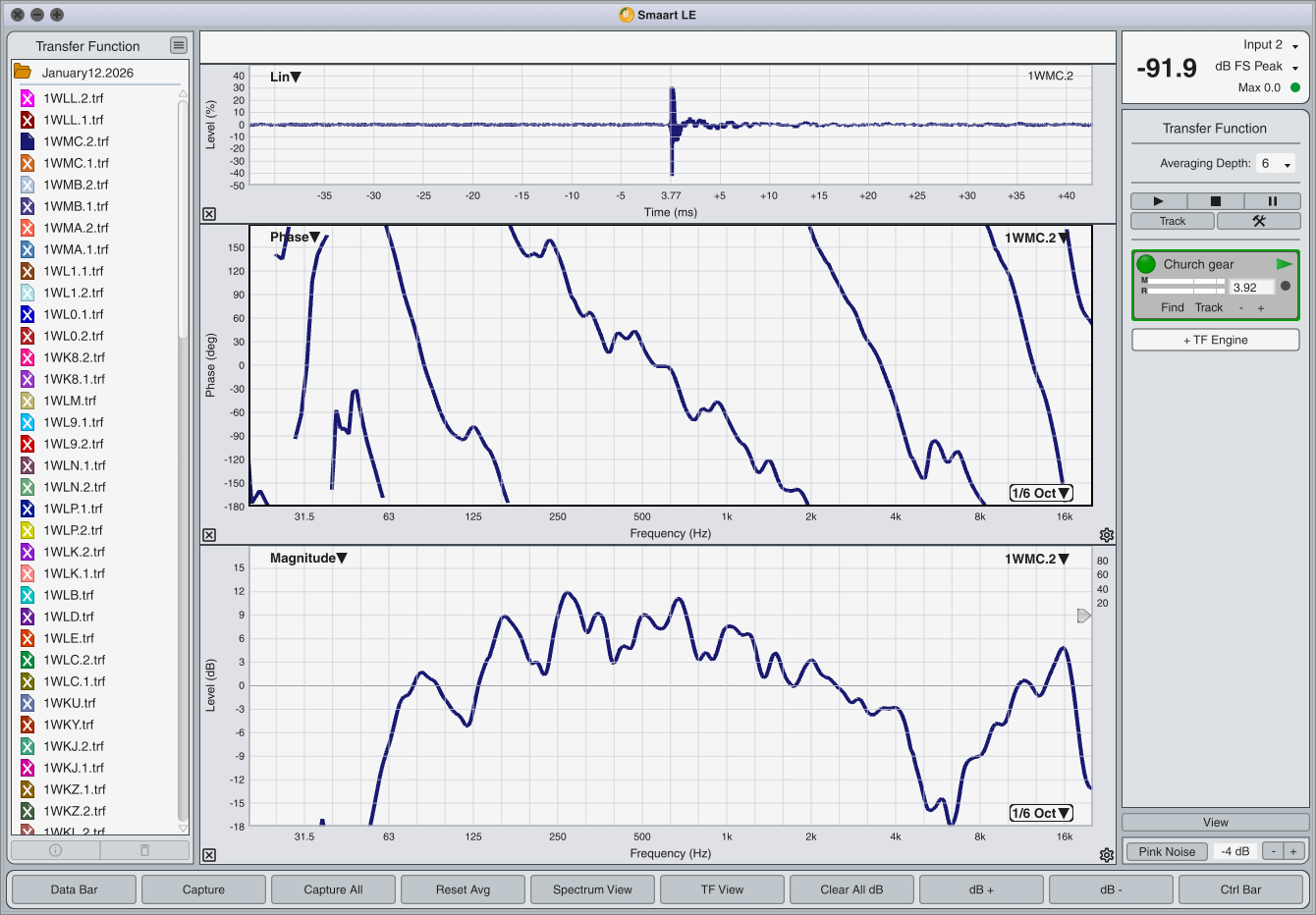The image size is (1316, 915).
Task: Toggle visibility of the 1WLL.2.trf trace
Action: [x=27, y=98]
